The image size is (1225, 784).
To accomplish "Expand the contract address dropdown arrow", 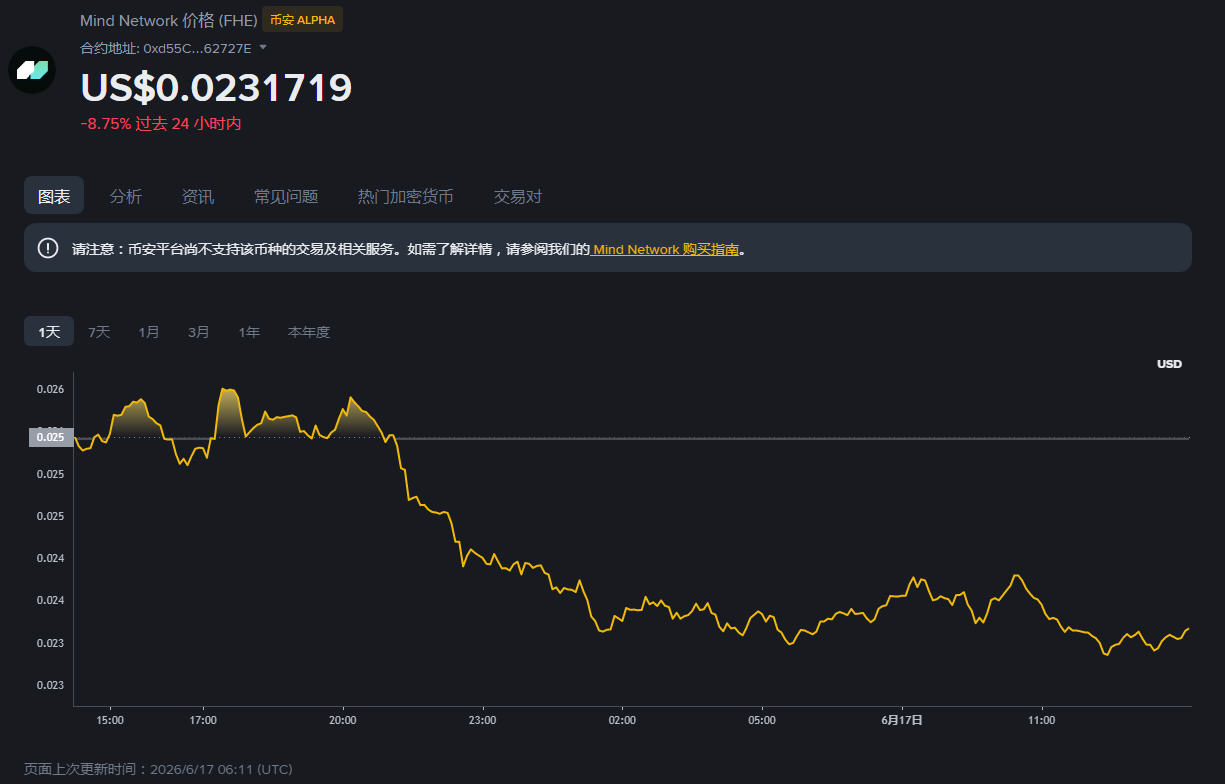I will point(263,47).
